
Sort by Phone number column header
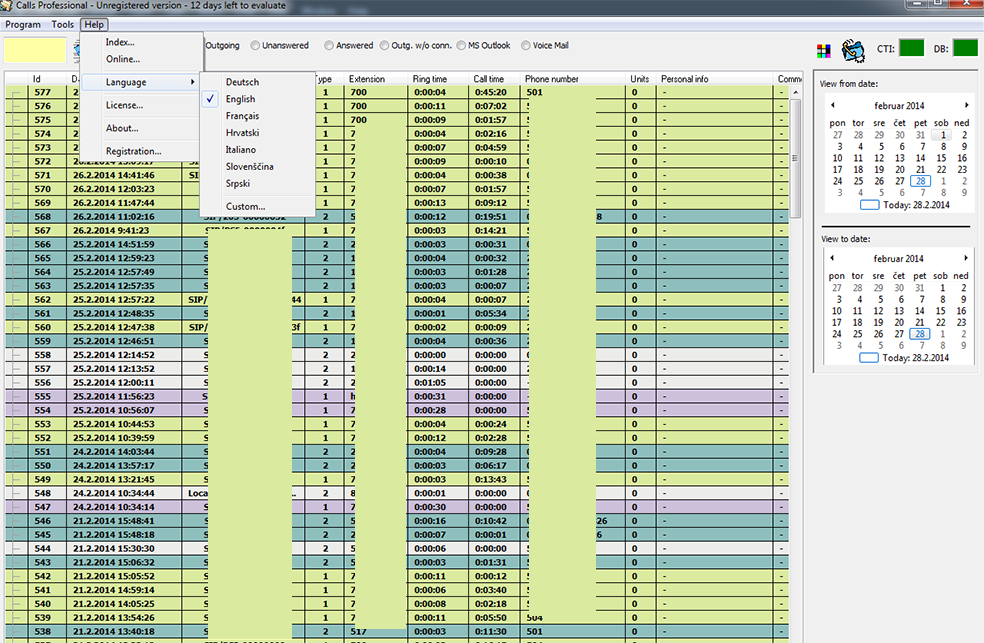574,79
